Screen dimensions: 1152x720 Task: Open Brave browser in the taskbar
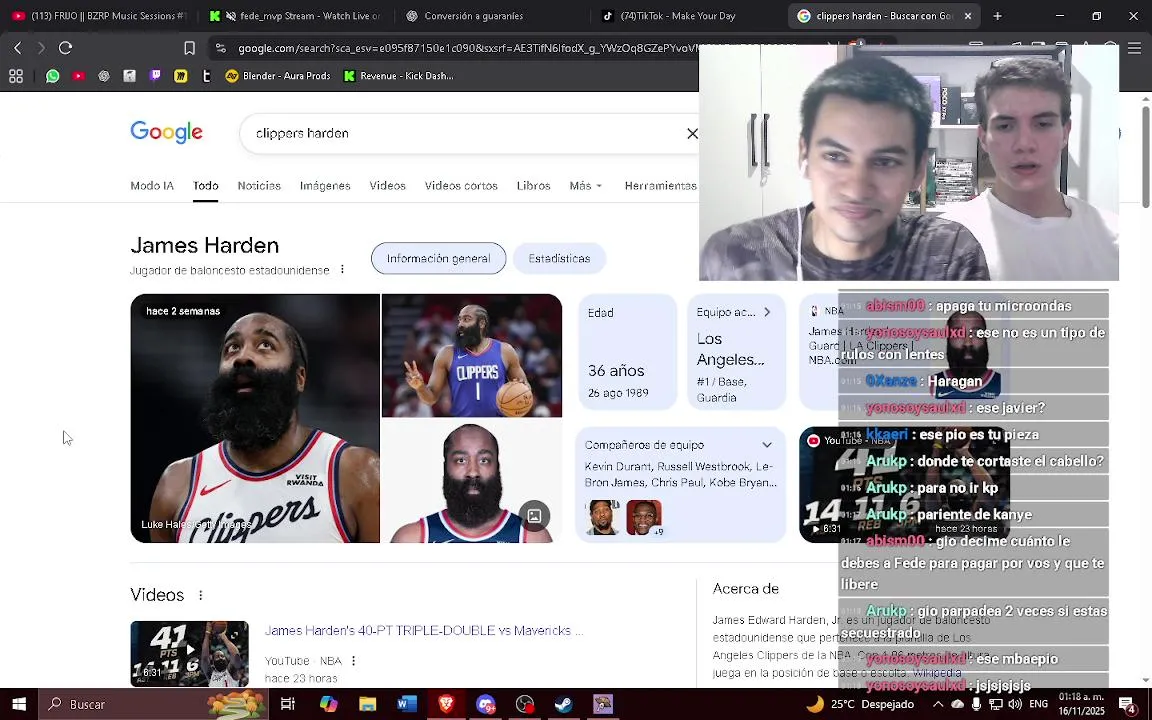(446, 704)
